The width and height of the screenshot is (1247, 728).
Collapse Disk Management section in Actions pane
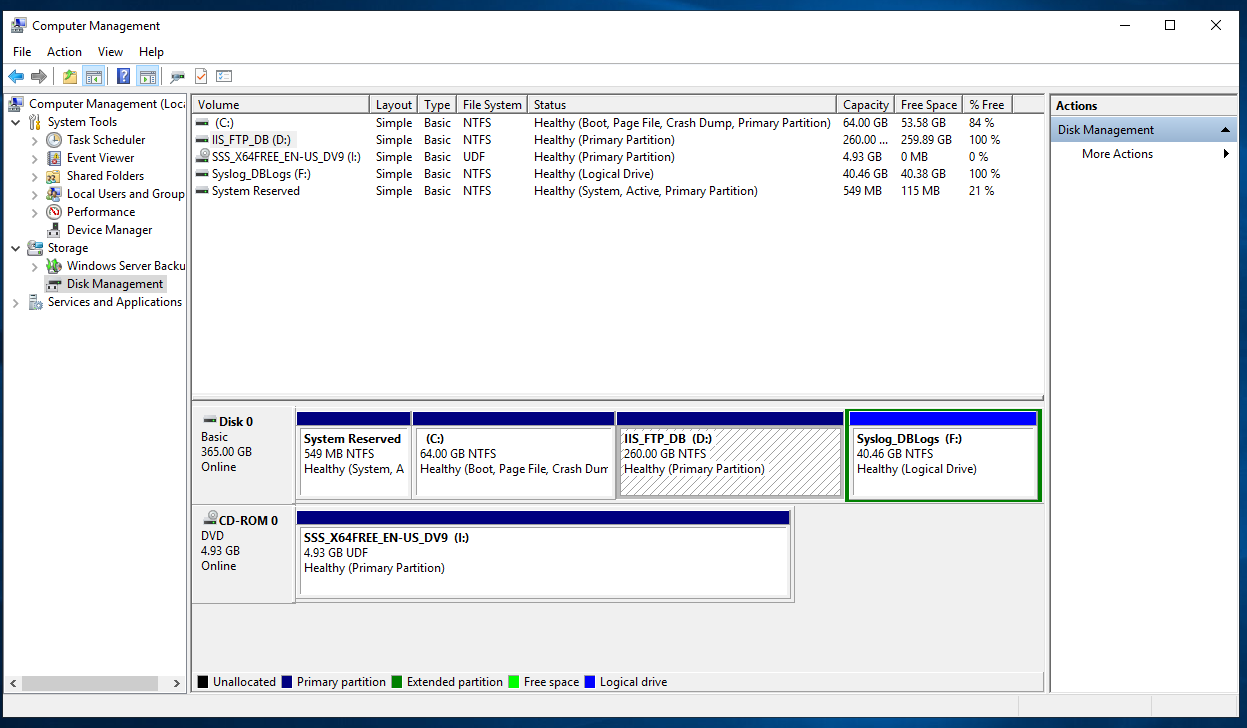(1225, 130)
